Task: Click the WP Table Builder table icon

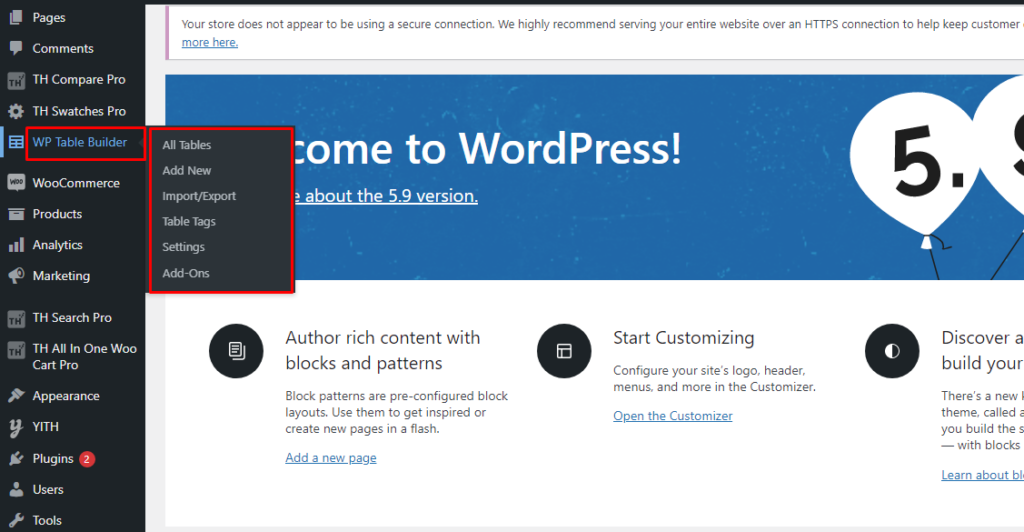Action: click(16, 142)
